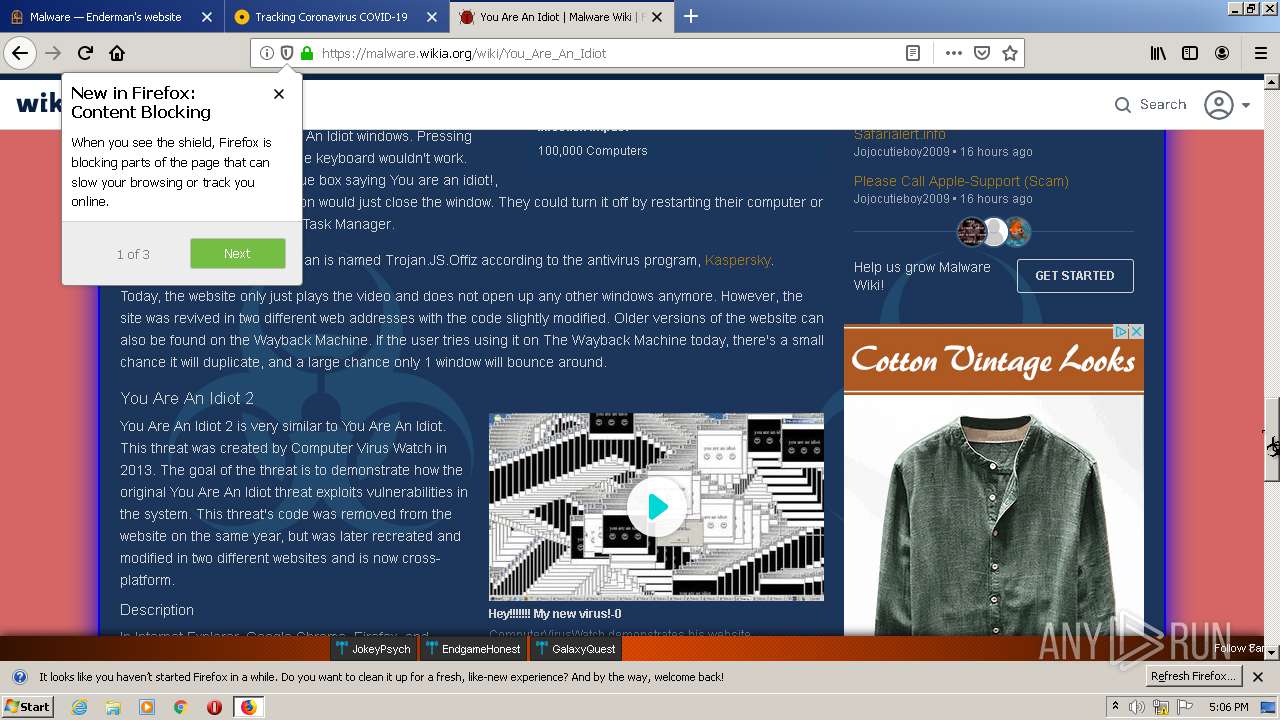Reload the current page
1280x720 pixels.
tap(85, 53)
